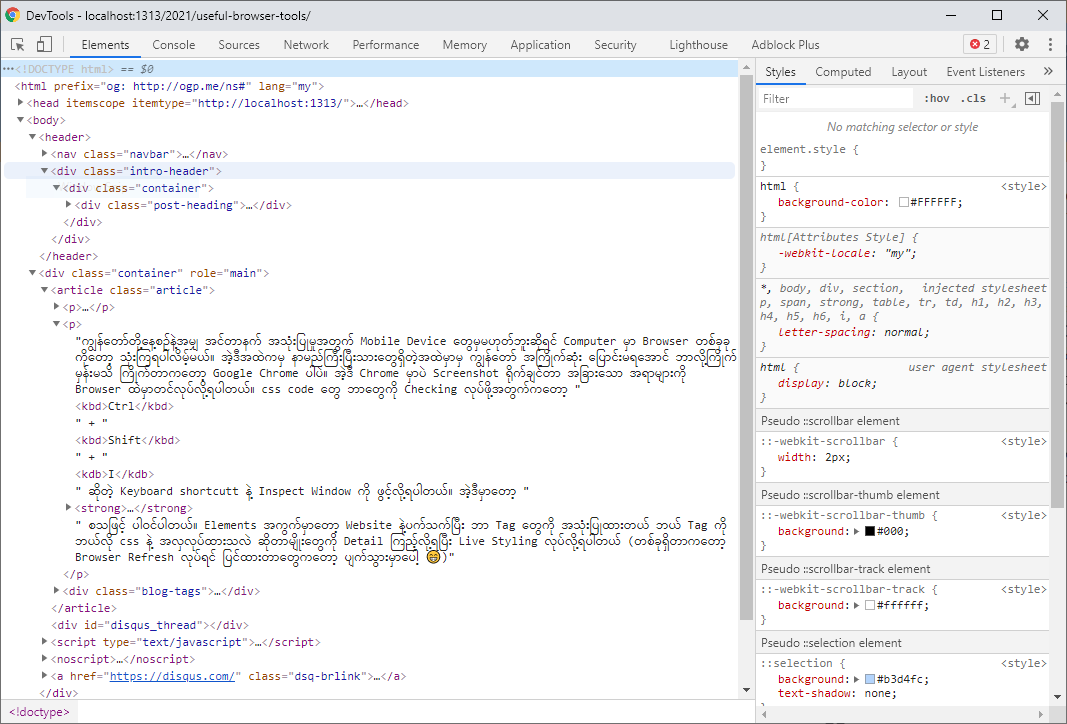
Task: Expand the head element node
Action: [20, 103]
